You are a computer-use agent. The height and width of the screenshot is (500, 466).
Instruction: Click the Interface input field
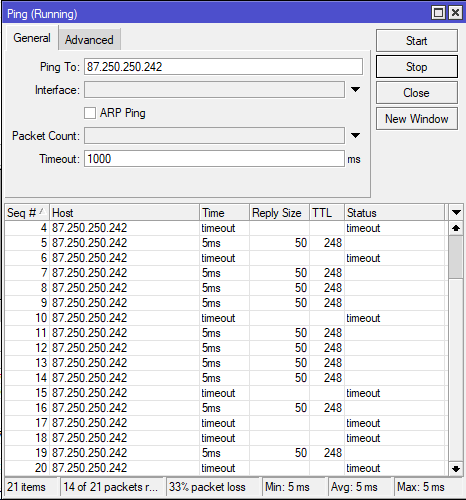click(x=214, y=90)
